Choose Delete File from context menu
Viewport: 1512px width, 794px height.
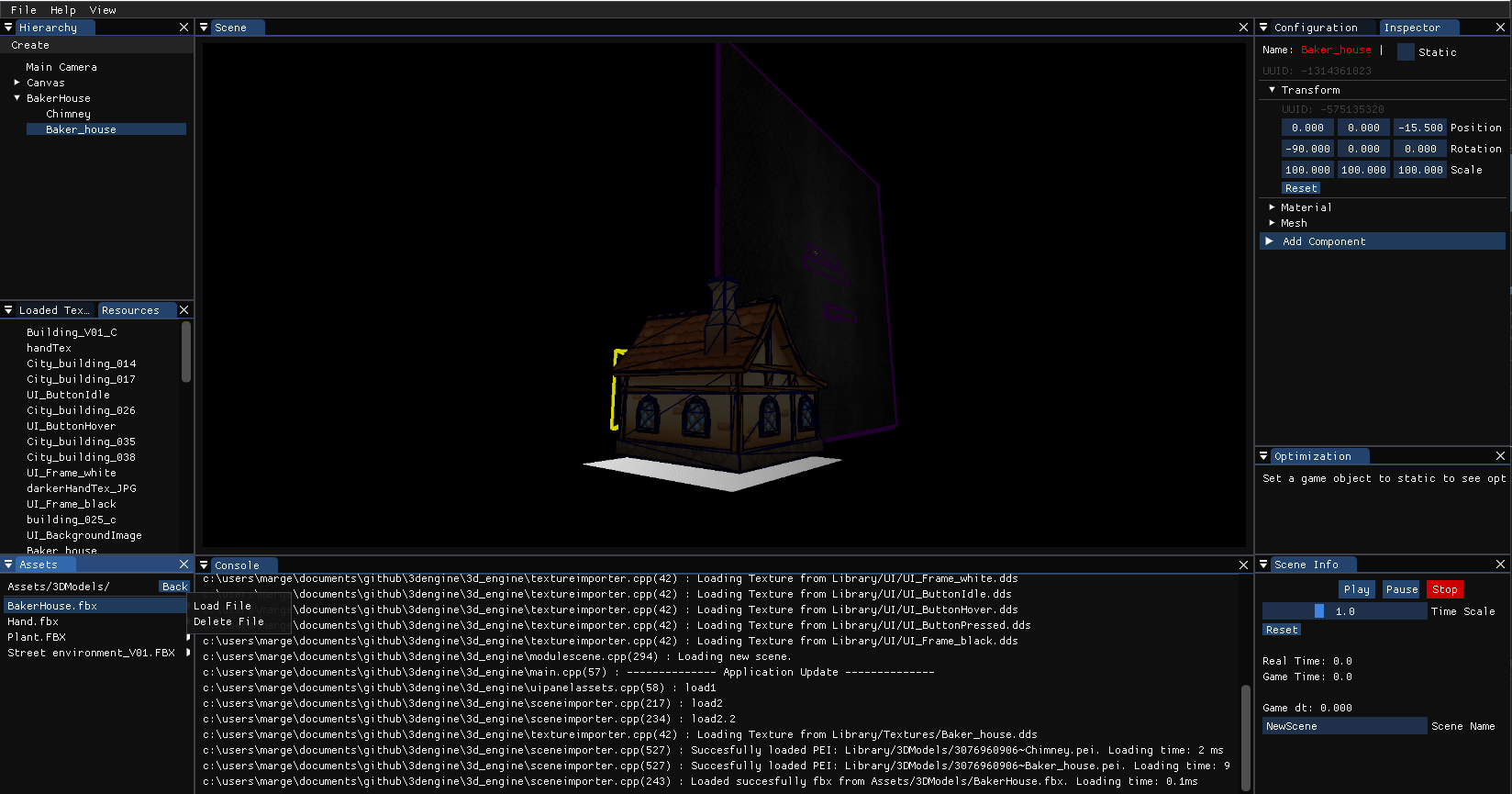[228, 621]
